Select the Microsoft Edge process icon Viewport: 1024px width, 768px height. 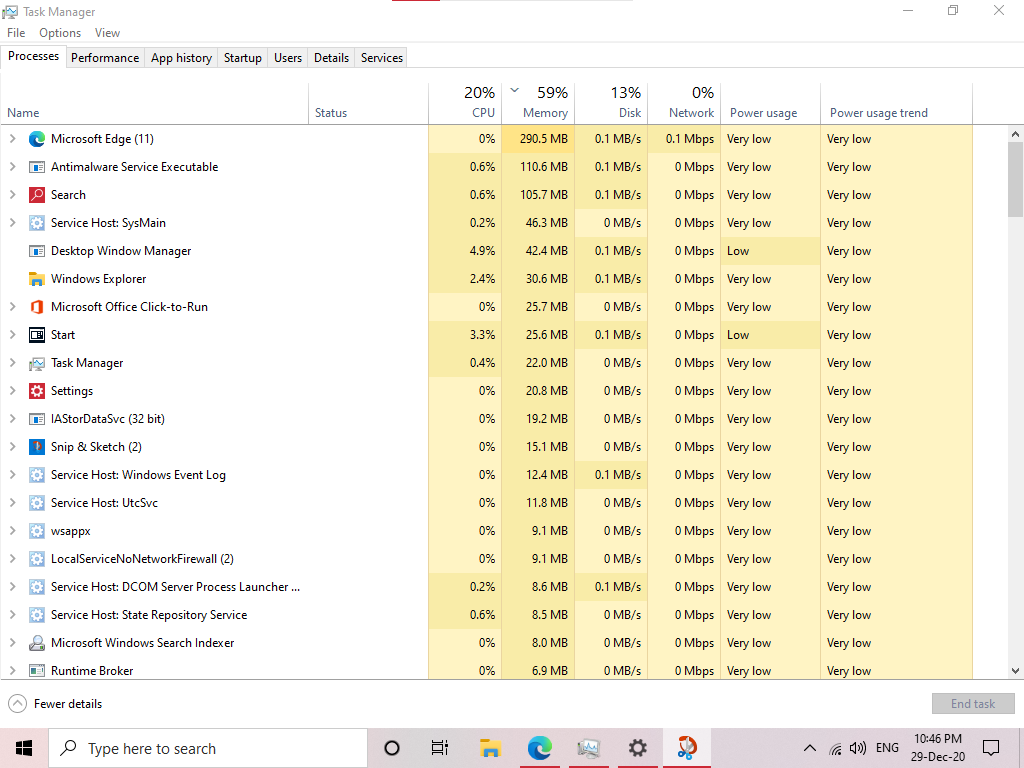[37, 139]
